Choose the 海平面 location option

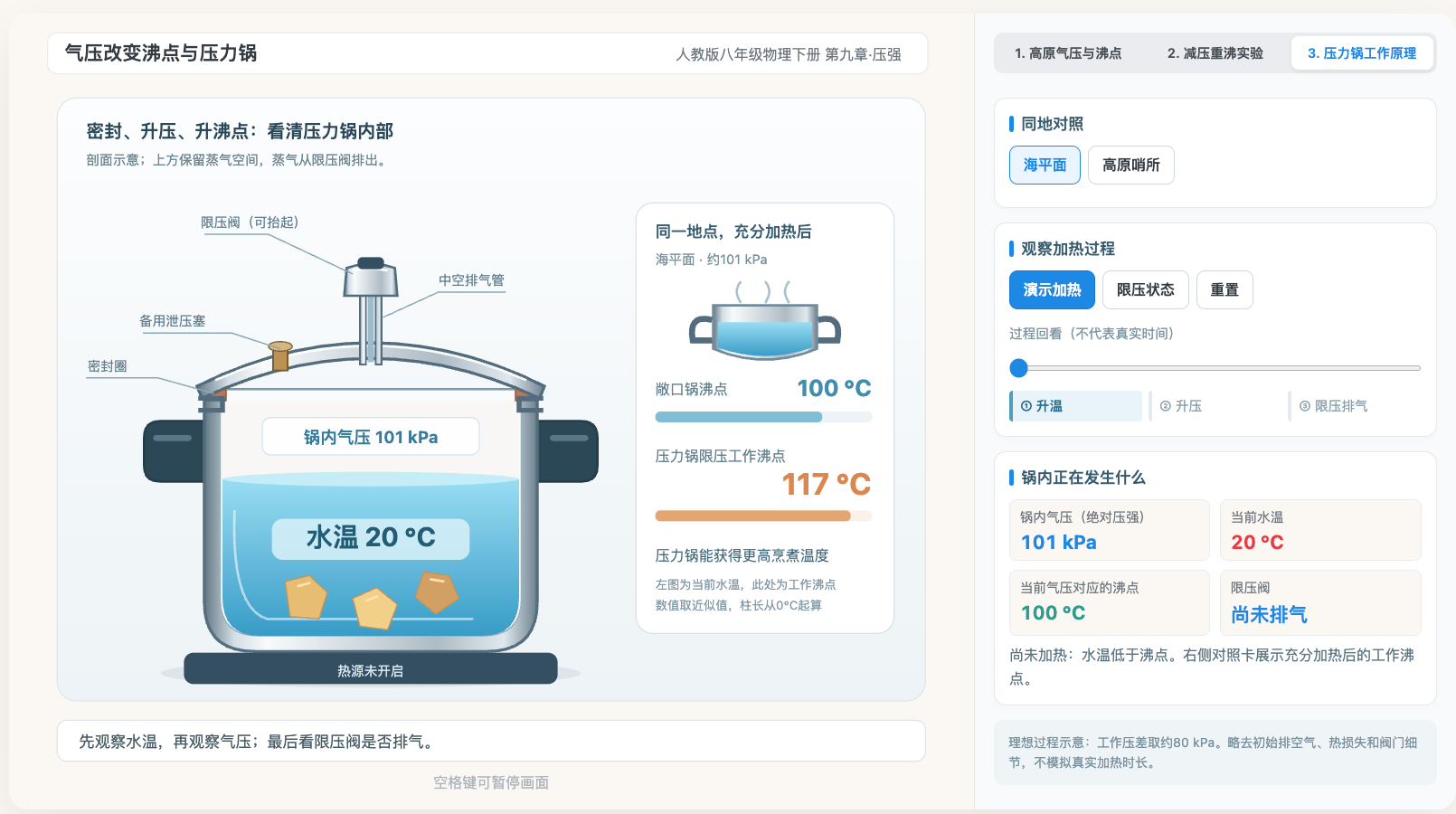[x=1045, y=165]
